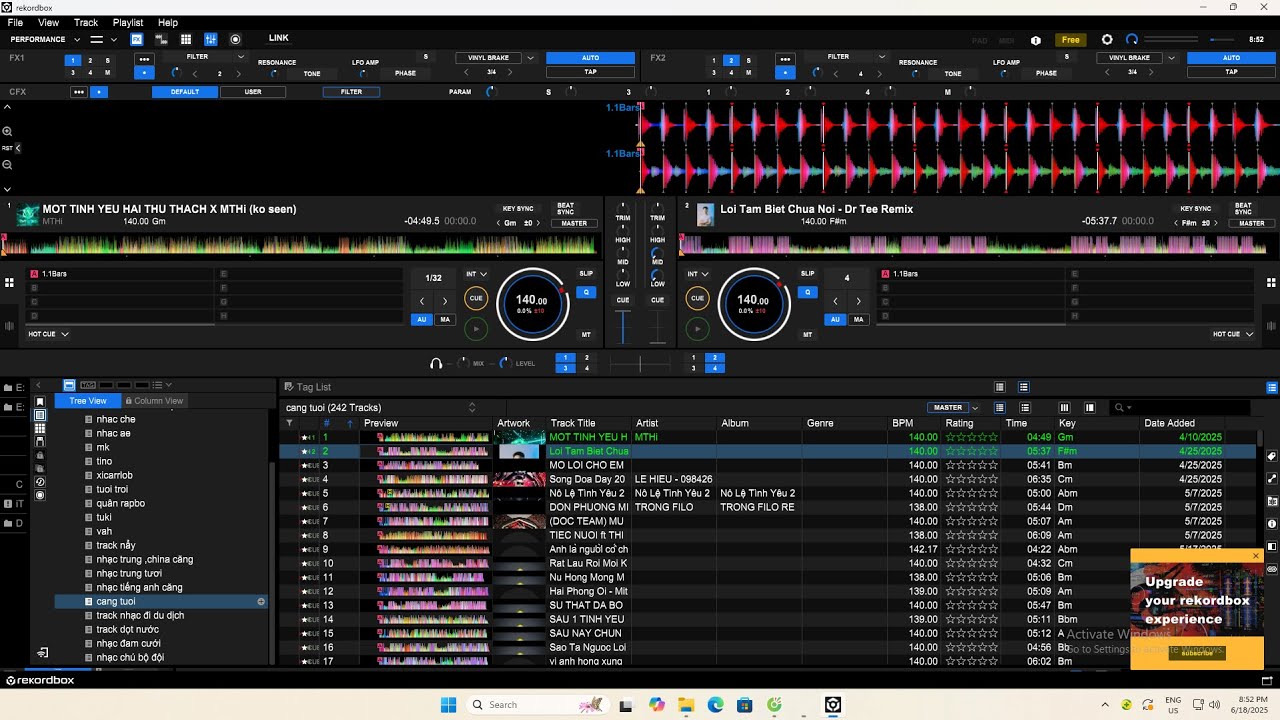Close the upgrade rekordbox ad
This screenshot has height=720, width=1280.
[1256, 556]
